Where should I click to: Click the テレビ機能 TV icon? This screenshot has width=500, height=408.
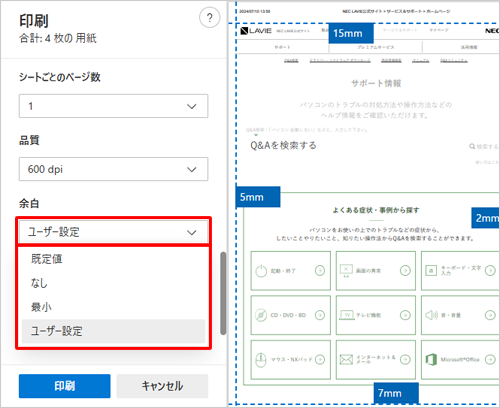pyautogui.click(x=347, y=315)
